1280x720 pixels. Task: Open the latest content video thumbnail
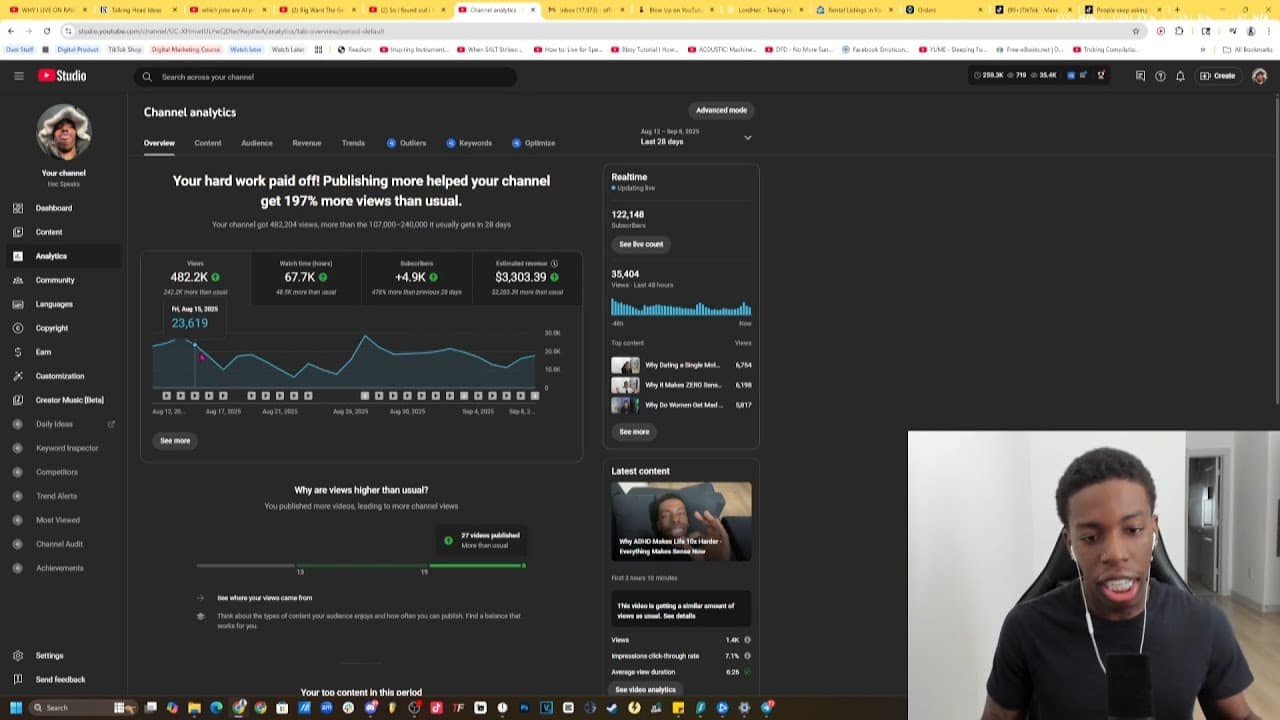pos(681,521)
